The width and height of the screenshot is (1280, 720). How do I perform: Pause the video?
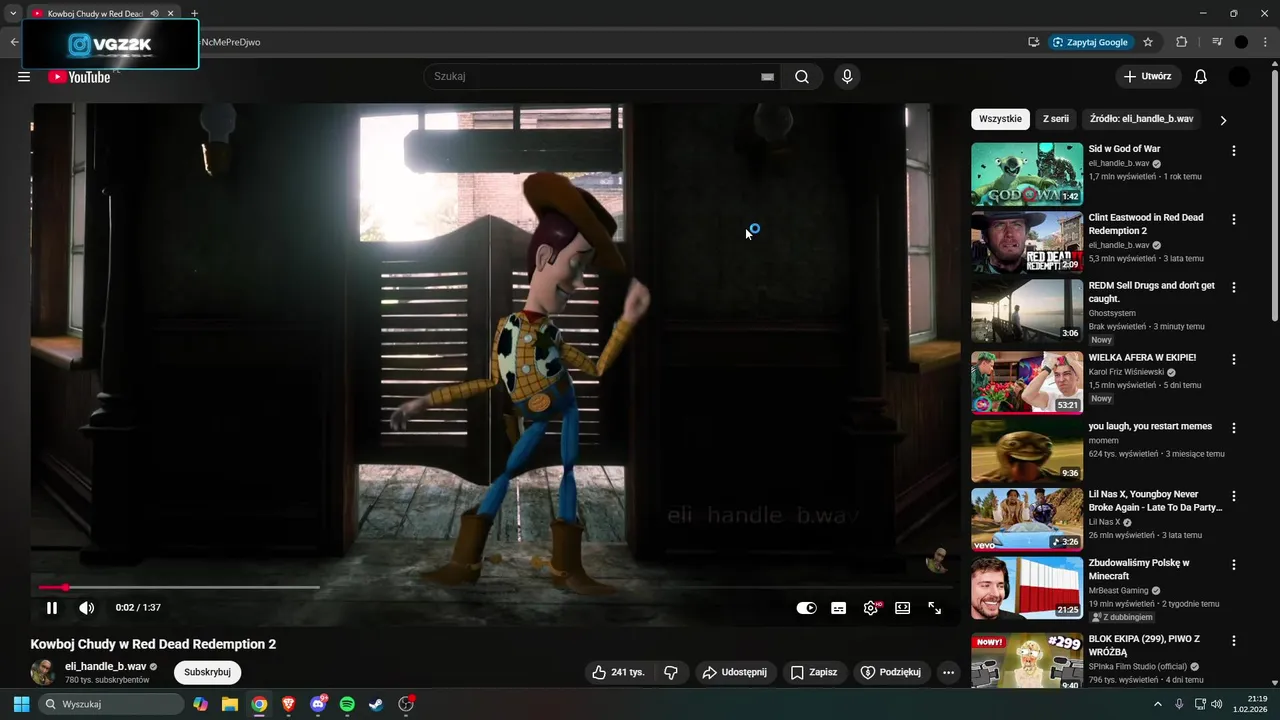pos(52,608)
